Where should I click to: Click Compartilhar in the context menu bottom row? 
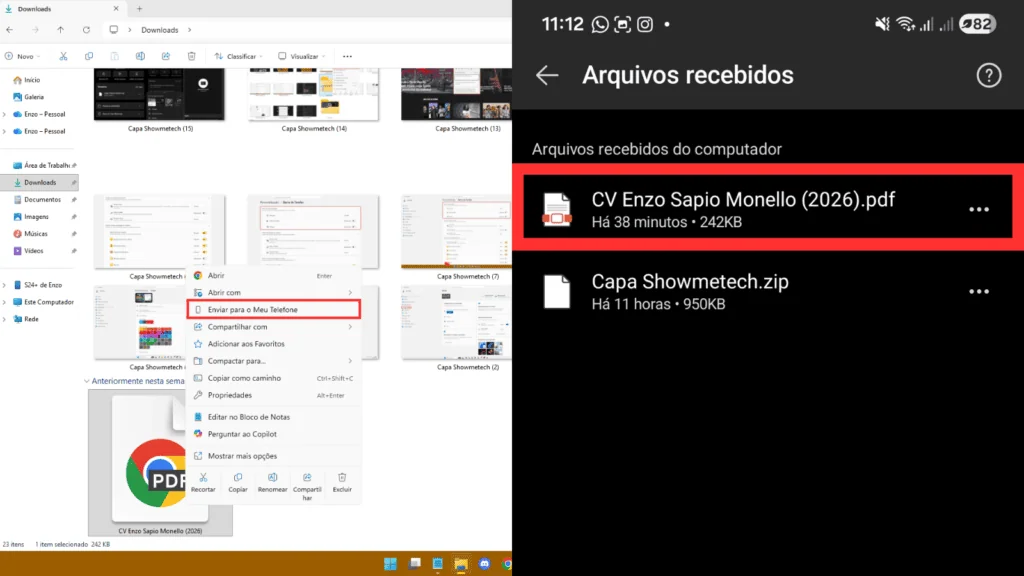click(x=307, y=487)
